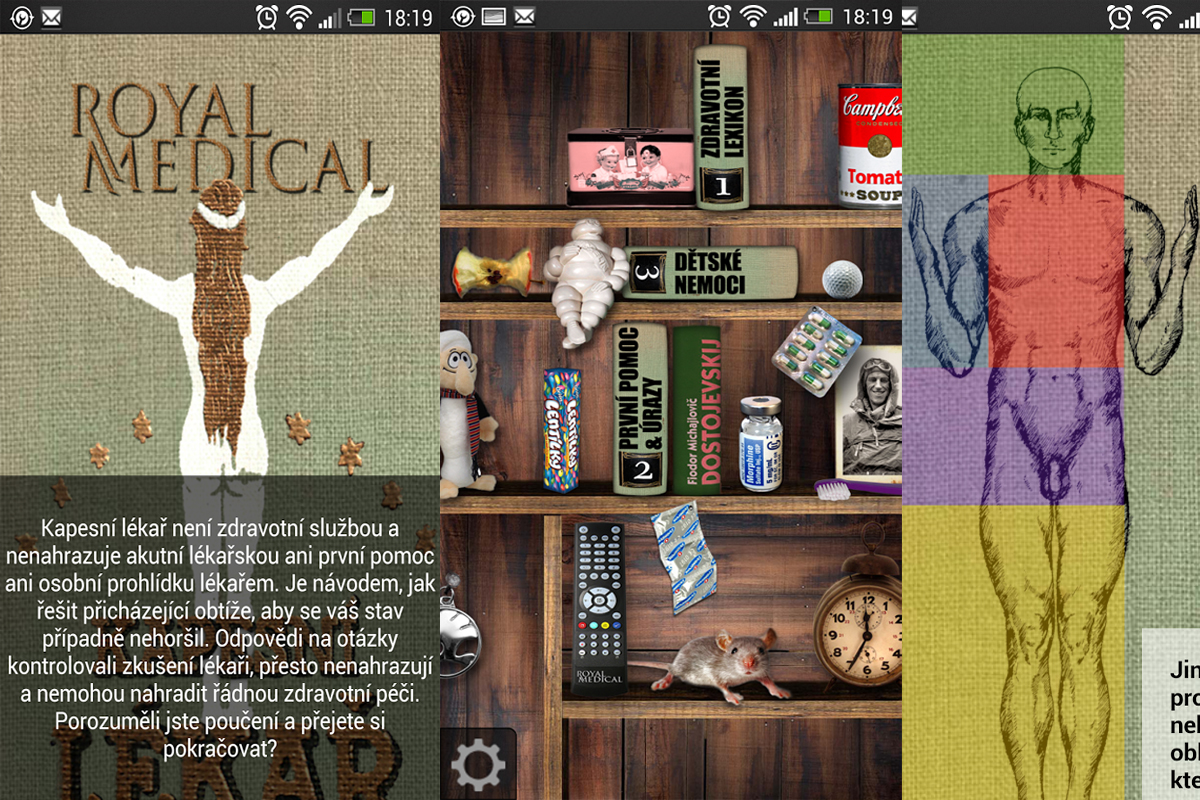Tap the pink vintage doctor lunchbox
Viewport: 1200px width, 800px height.
click(632, 169)
